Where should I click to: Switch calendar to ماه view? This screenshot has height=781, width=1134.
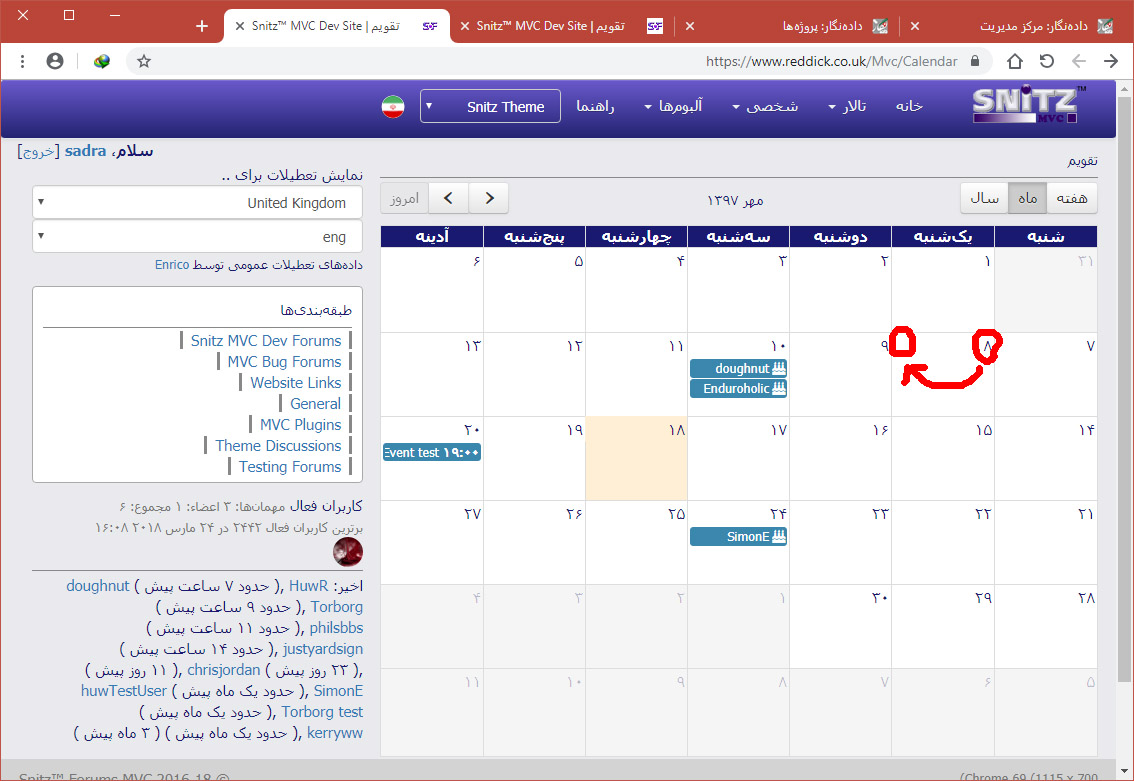tap(1027, 198)
